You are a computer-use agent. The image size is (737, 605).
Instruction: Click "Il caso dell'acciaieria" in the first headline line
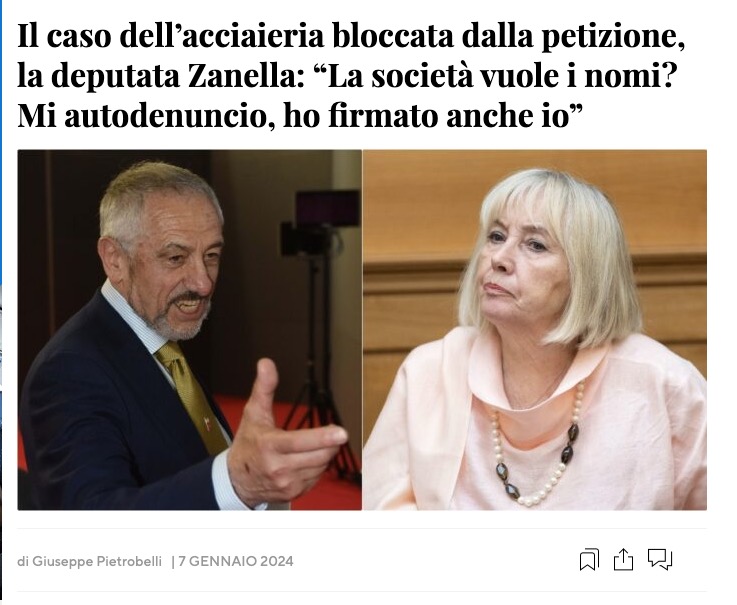pos(171,37)
